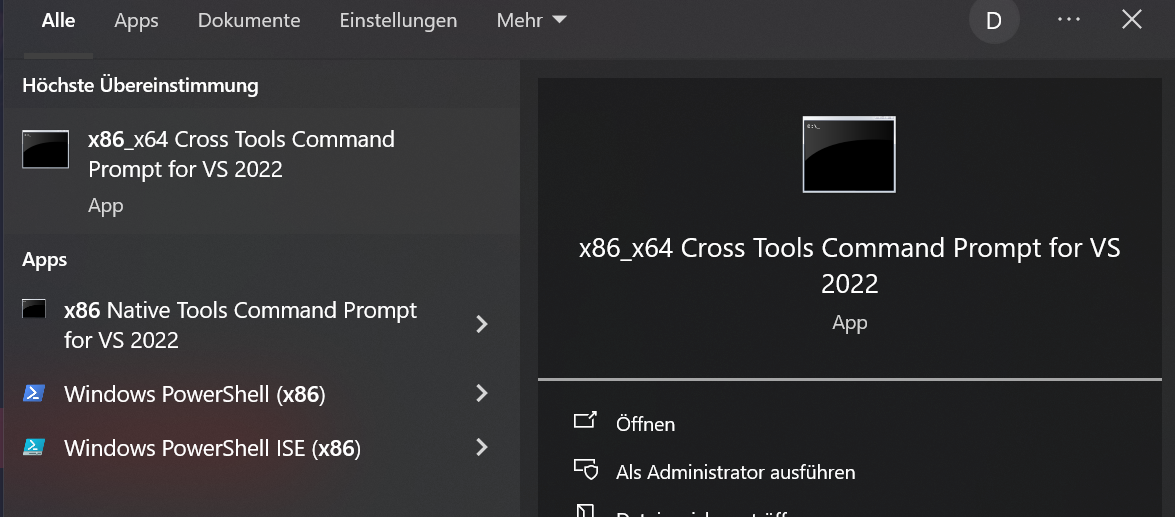Click the D user account avatar
1175x517 pixels.
[x=994, y=20]
